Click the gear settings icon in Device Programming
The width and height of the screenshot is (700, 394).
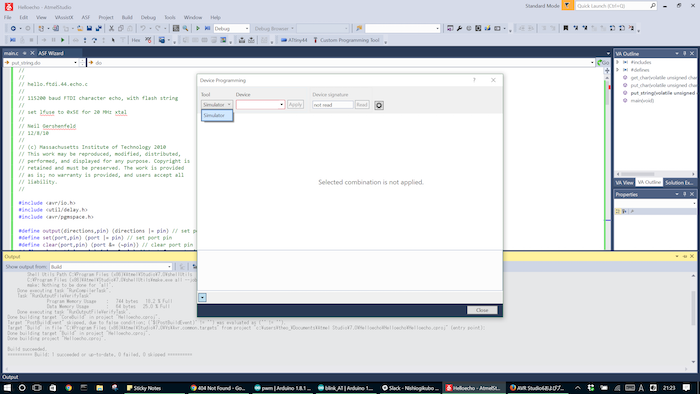(379, 105)
